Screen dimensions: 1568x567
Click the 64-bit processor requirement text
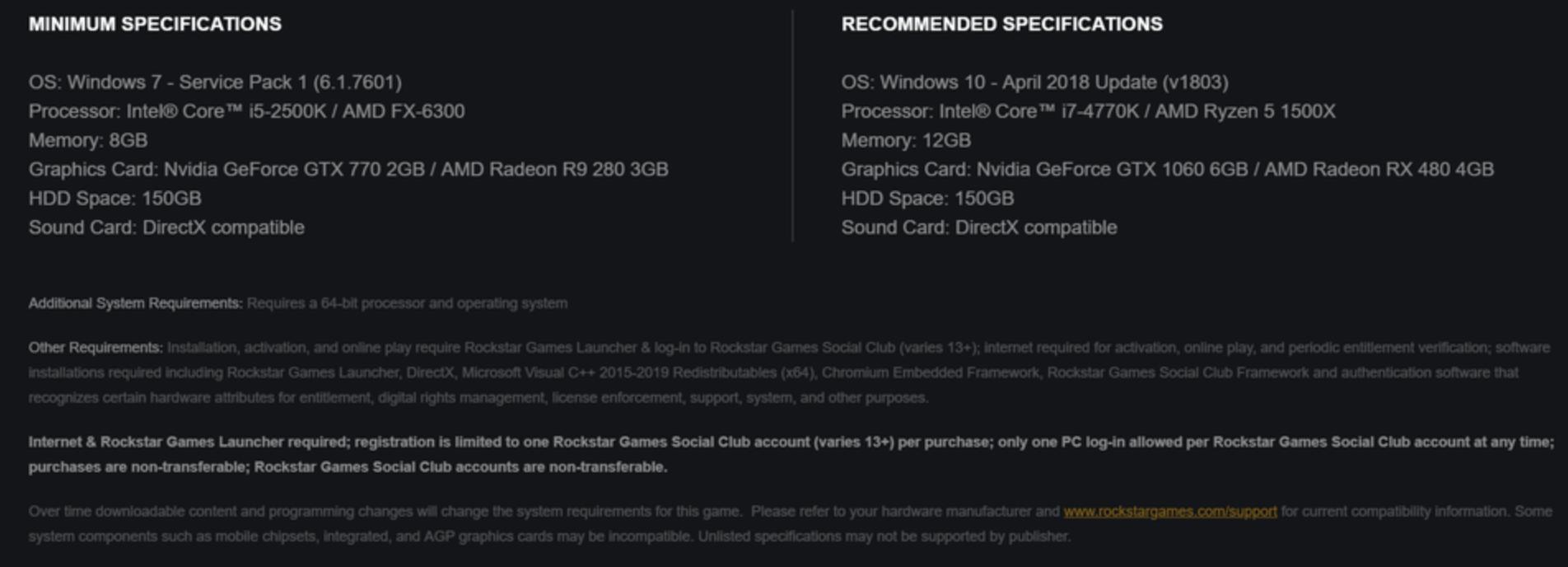[x=407, y=303]
